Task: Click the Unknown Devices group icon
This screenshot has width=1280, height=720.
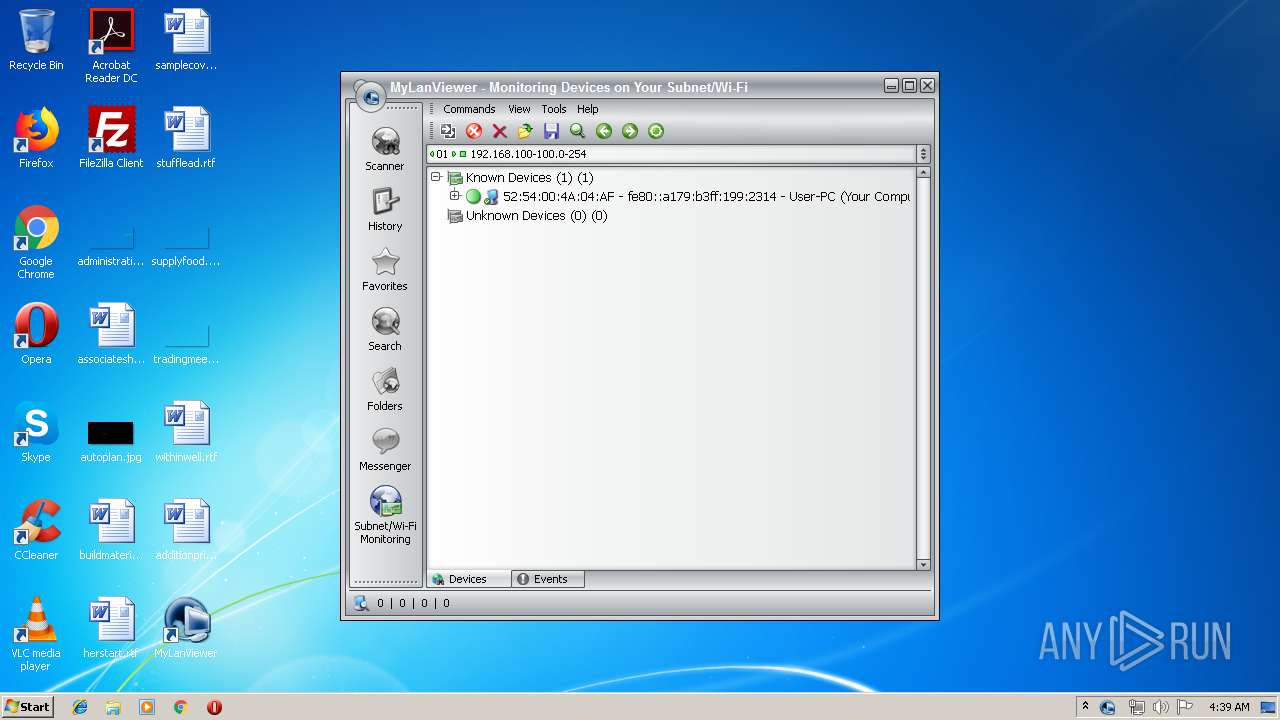Action: coord(455,216)
